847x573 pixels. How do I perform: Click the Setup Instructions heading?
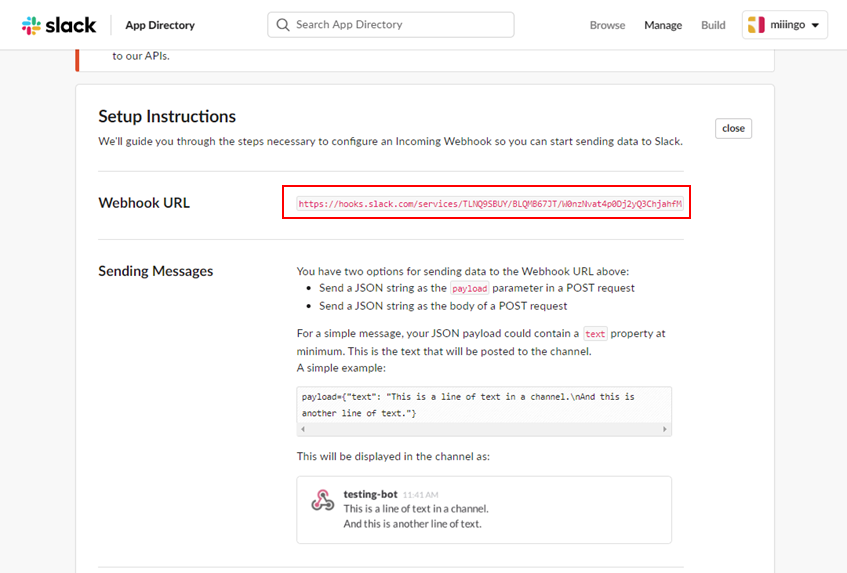coord(167,117)
